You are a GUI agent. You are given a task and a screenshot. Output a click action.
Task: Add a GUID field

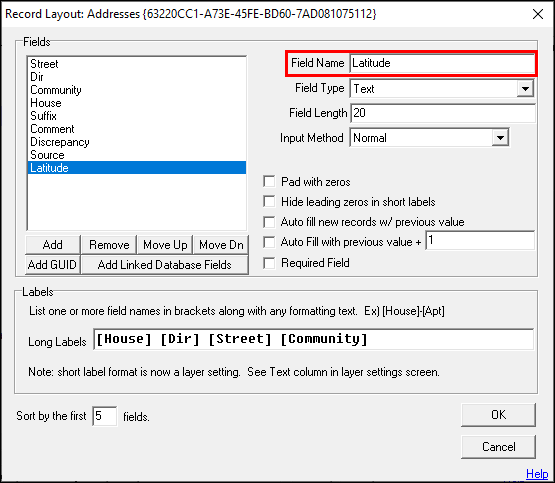point(53,265)
